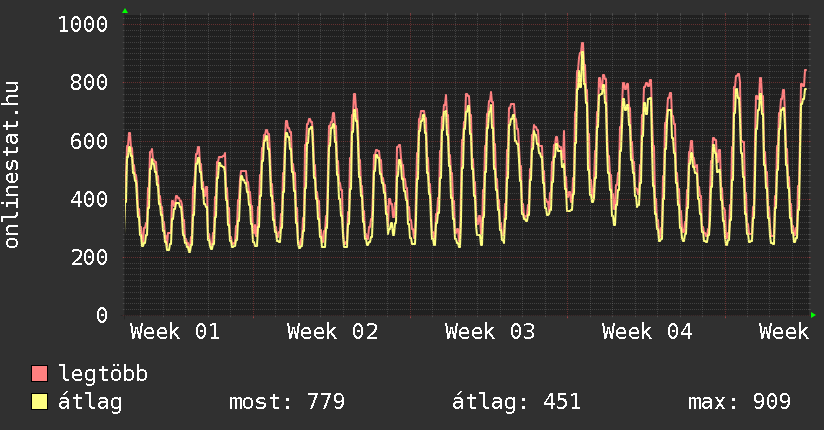Click the 800 y-axis tick label
Viewport: 824px width, 430px height.
[89, 82]
